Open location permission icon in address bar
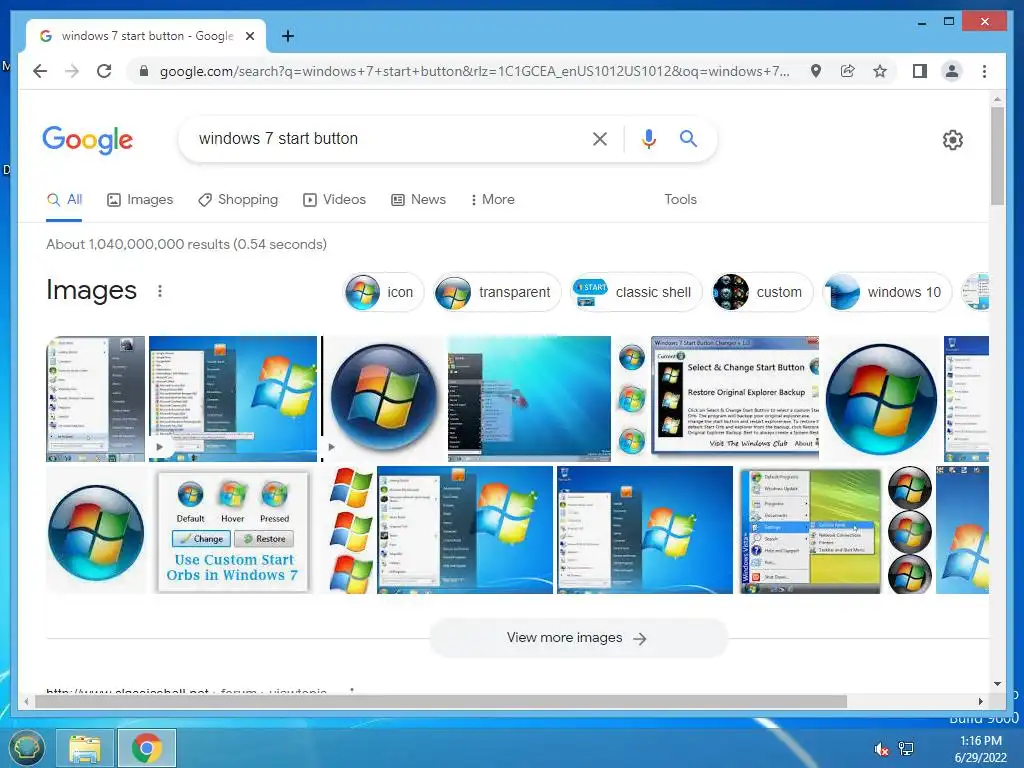This screenshot has height=768, width=1024. tap(816, 71)
